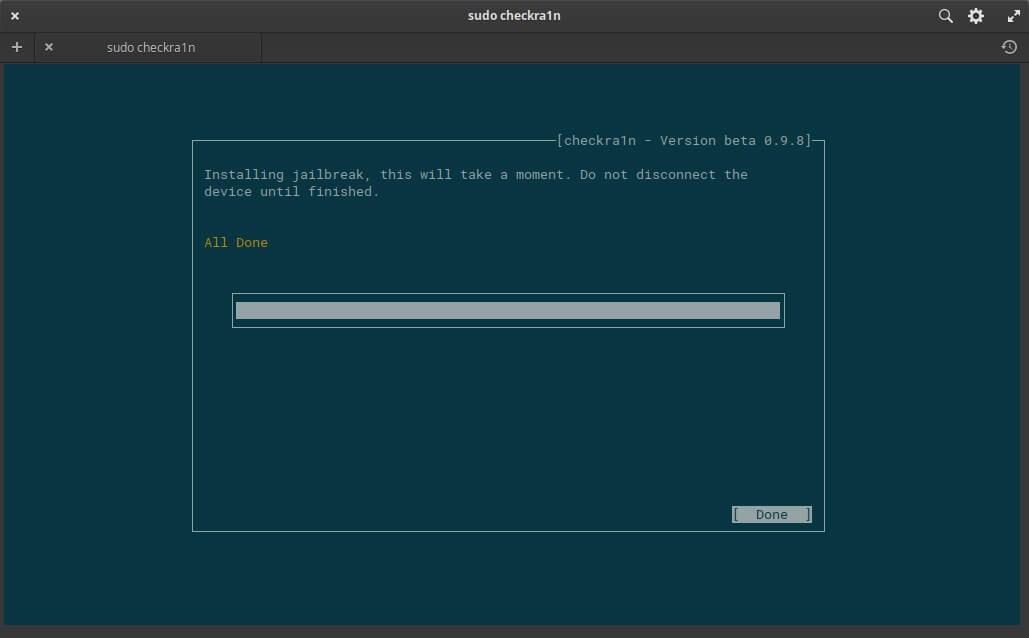Focus the empty area below the progress bar
This screenshot has width=1029, height=638.
pos(507,420)
